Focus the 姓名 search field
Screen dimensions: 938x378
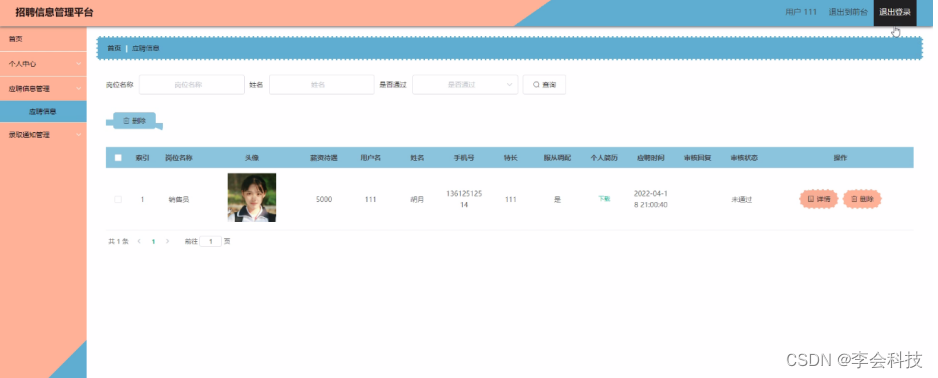coord(322,85)
